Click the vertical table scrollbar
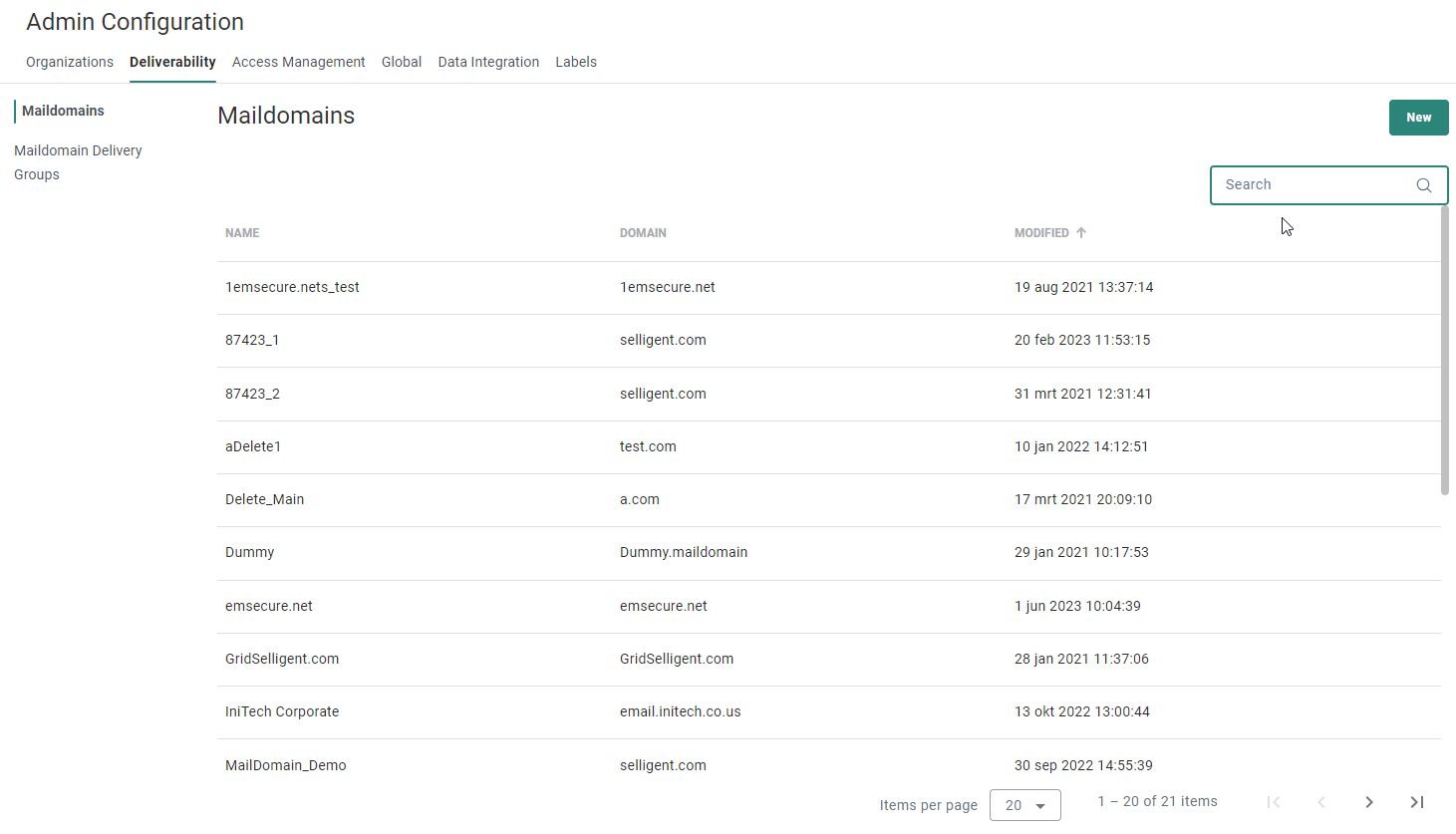The height and width of the screenshot is (834, 1456). 1445,349
